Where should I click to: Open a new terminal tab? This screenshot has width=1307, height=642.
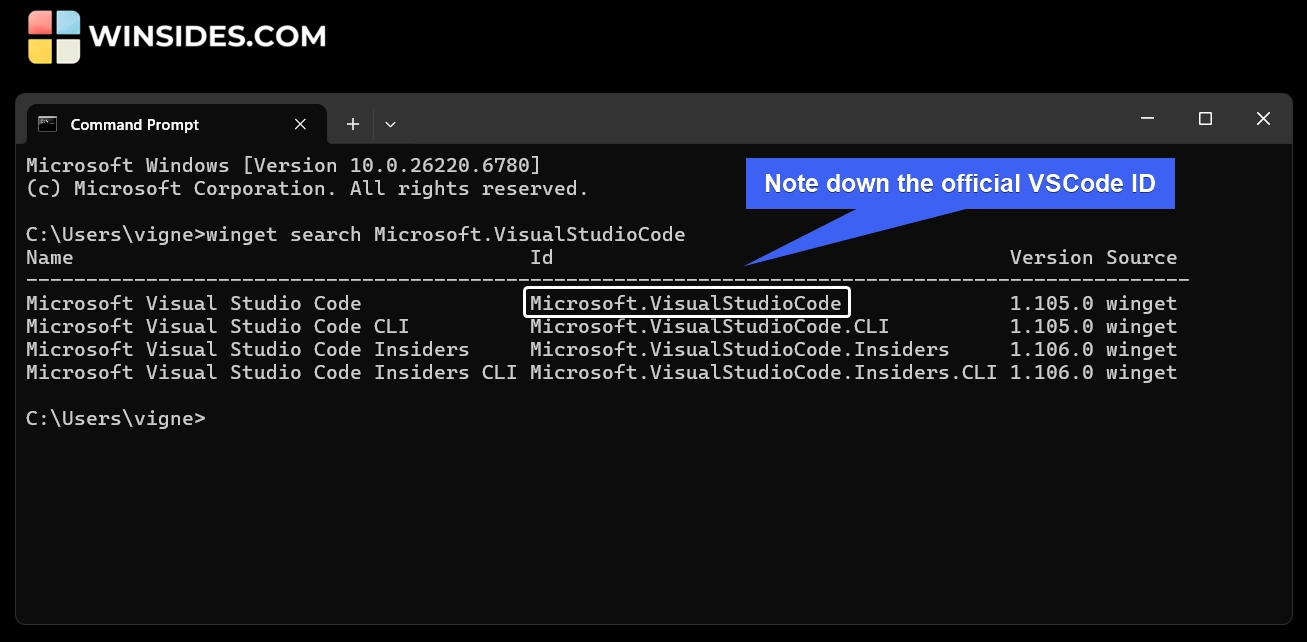pyautogui.click(x=352, y=124)
